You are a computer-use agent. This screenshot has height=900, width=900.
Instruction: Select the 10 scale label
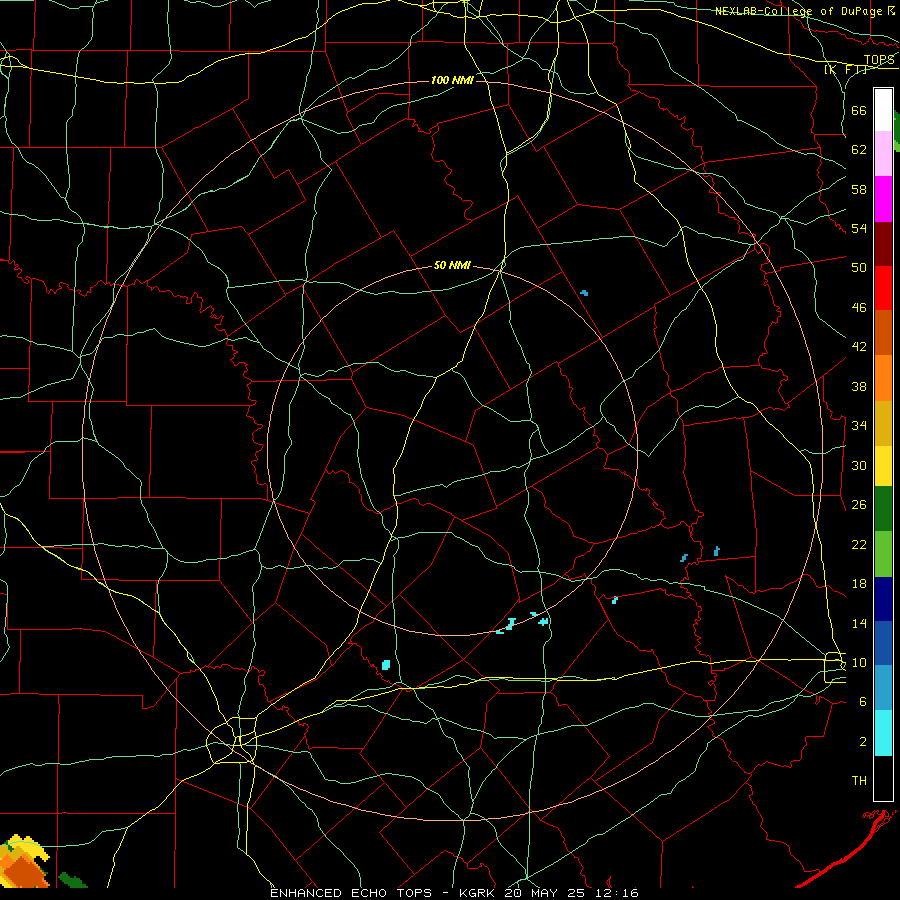(859, 663)
